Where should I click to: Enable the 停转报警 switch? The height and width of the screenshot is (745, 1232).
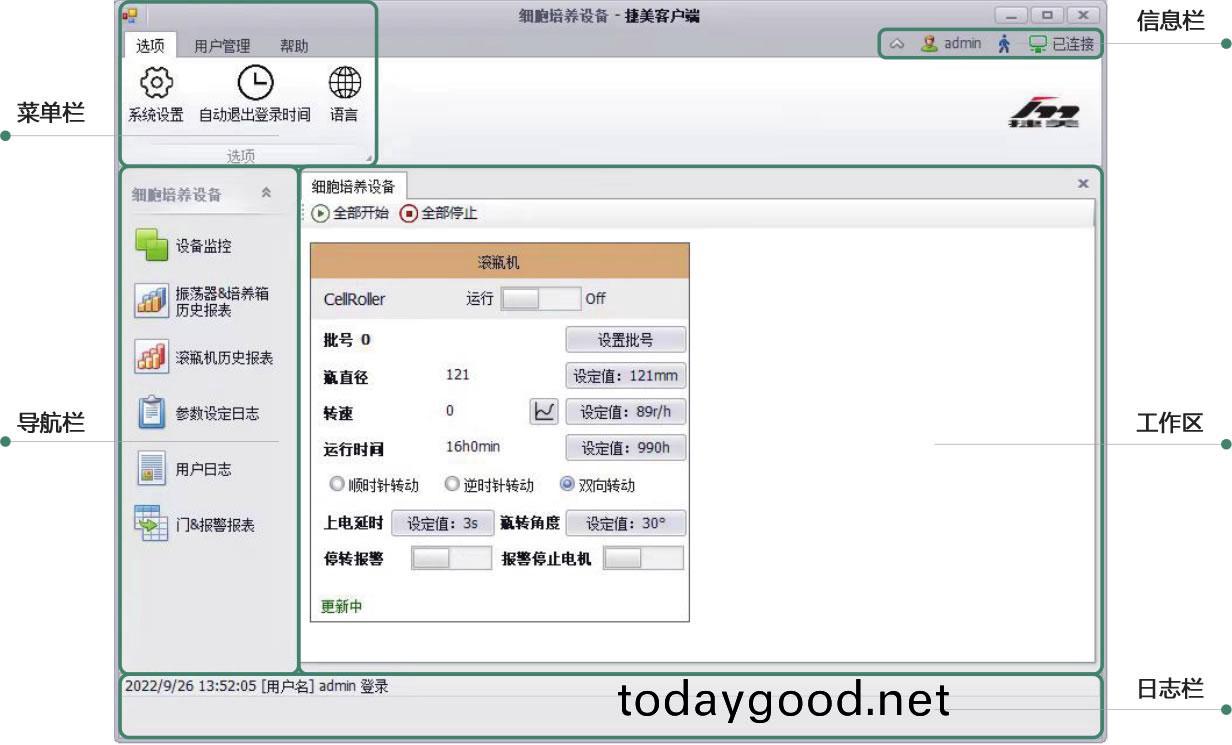451,559
